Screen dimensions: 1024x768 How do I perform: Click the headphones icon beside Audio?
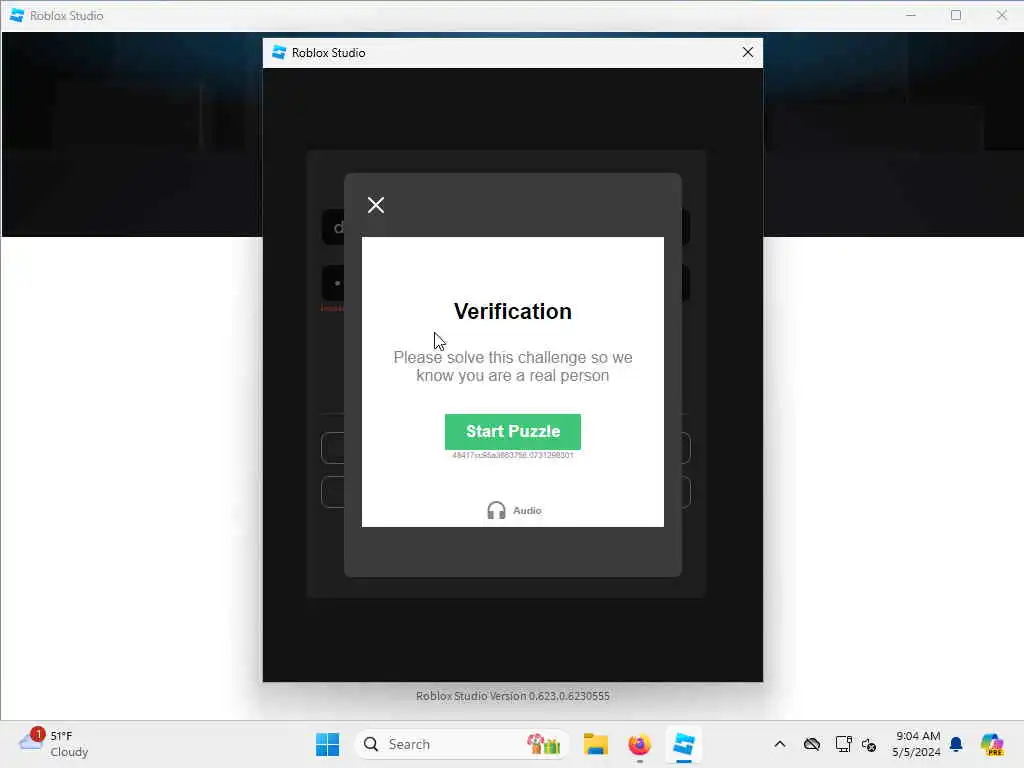click(496, 510)
